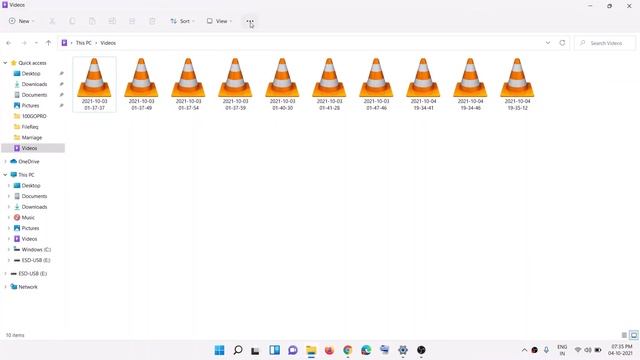Expand Windows (C:) drive node
640x360 pixels.
[9, 249]
